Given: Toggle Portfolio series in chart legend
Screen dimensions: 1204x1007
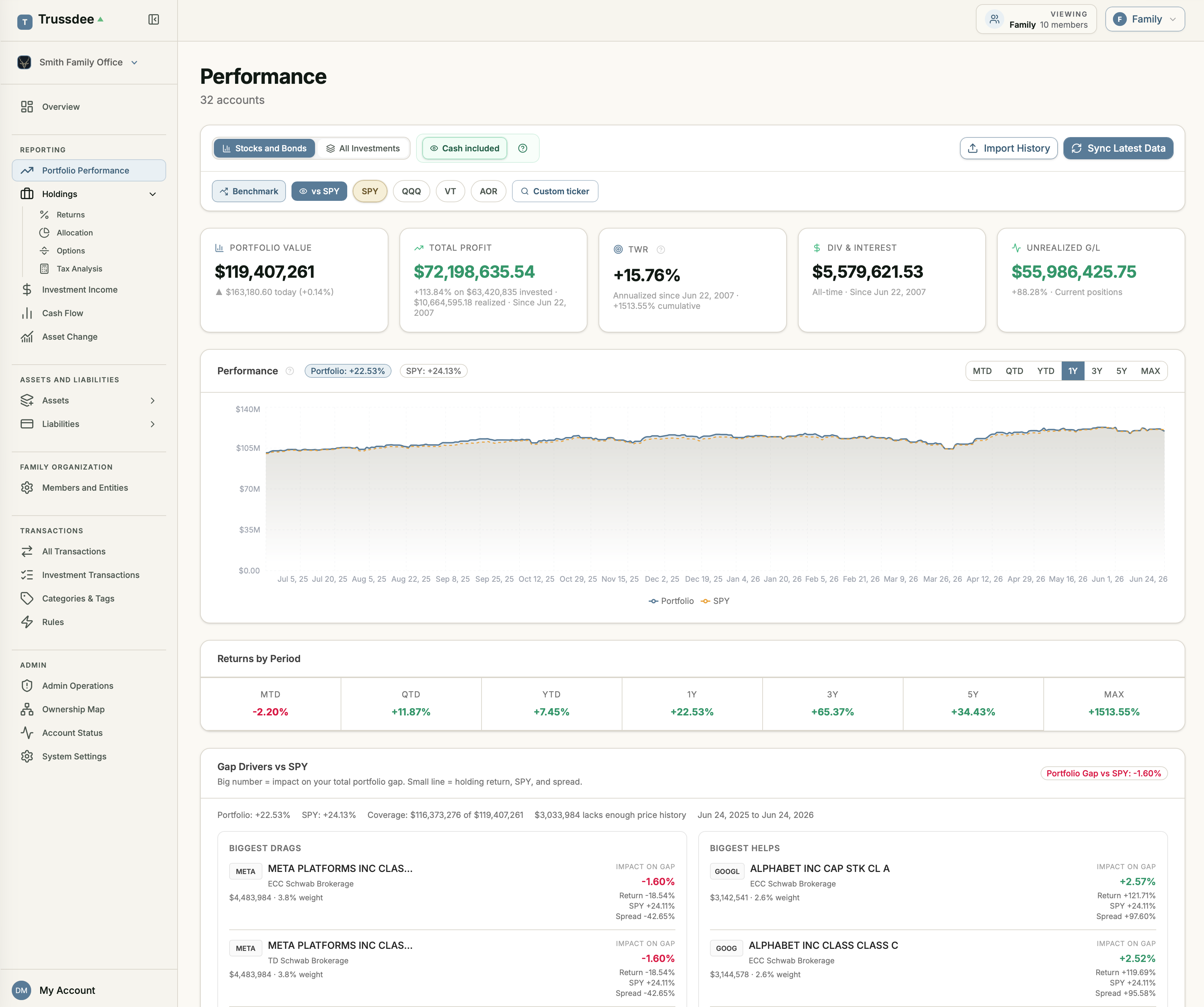Looking at the screenshot, I should pyautogui.click(x=671, y=600).
